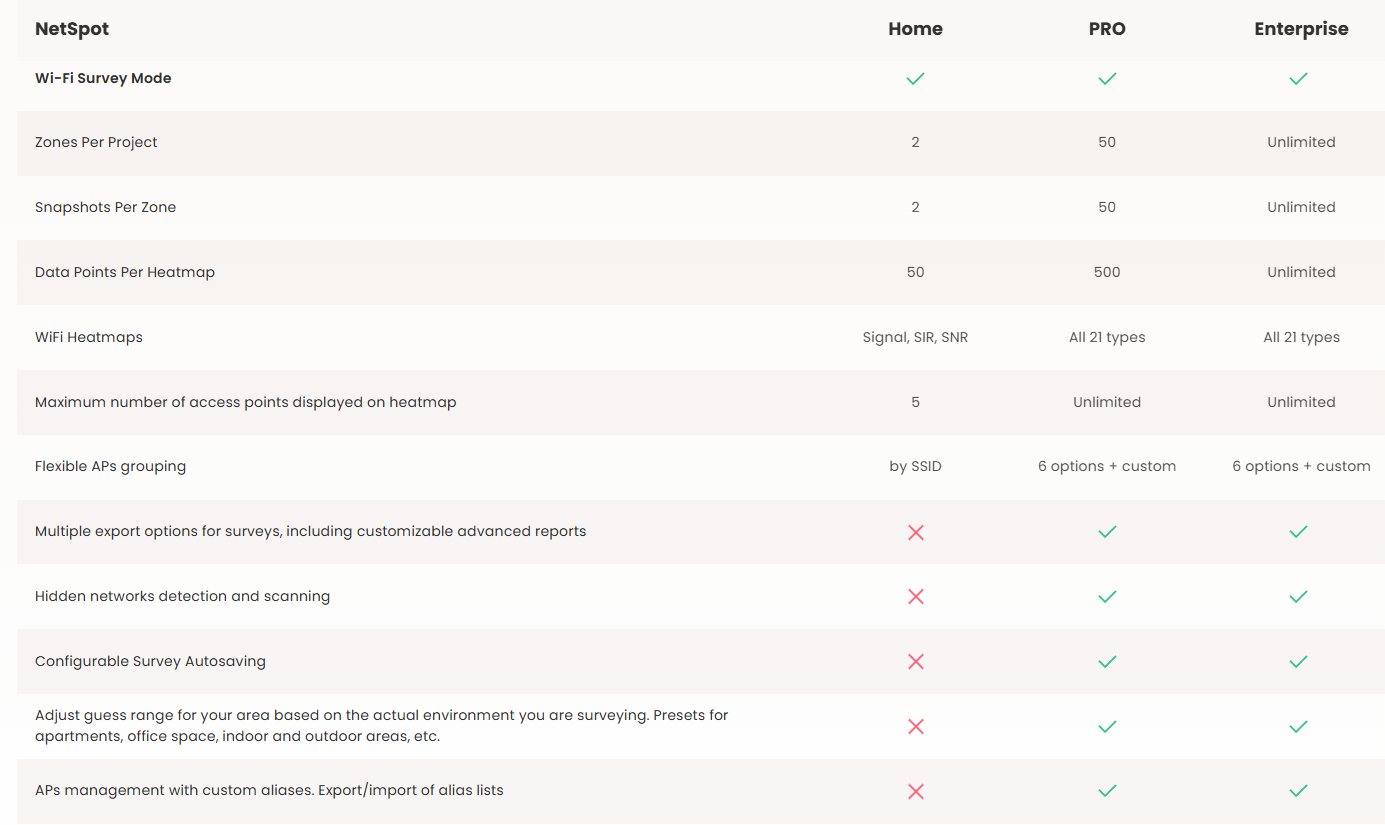Viewport: 1385px width, 825px height.
Task: Click the PRO checkmark for hidden networks detection
Action: click(1107, 597)
